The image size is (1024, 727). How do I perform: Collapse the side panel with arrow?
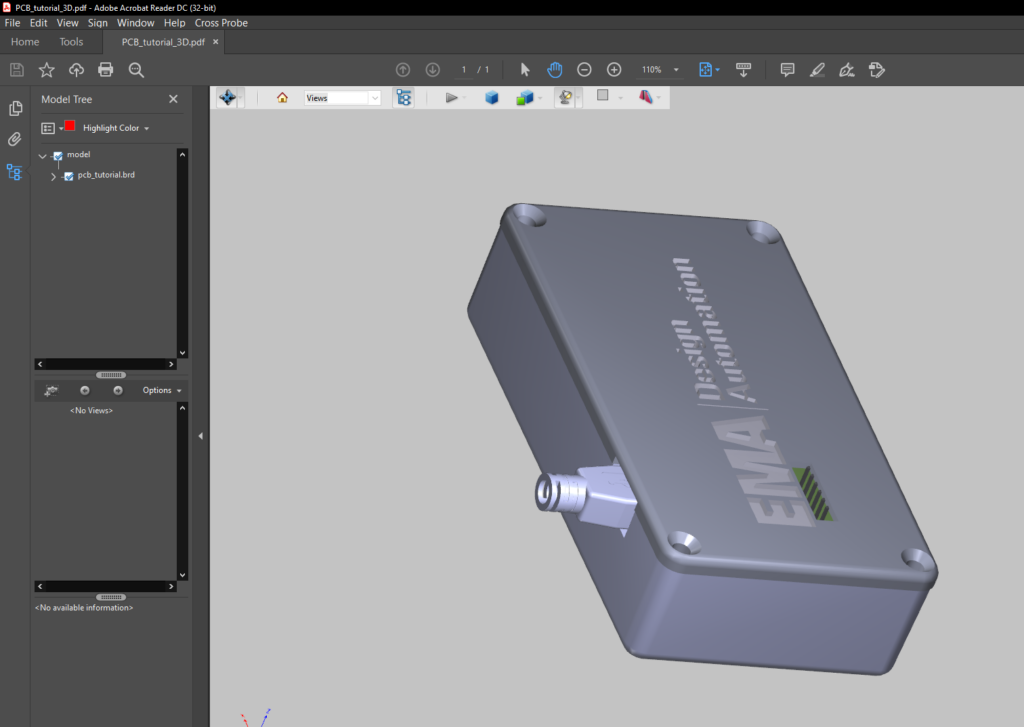200,436
